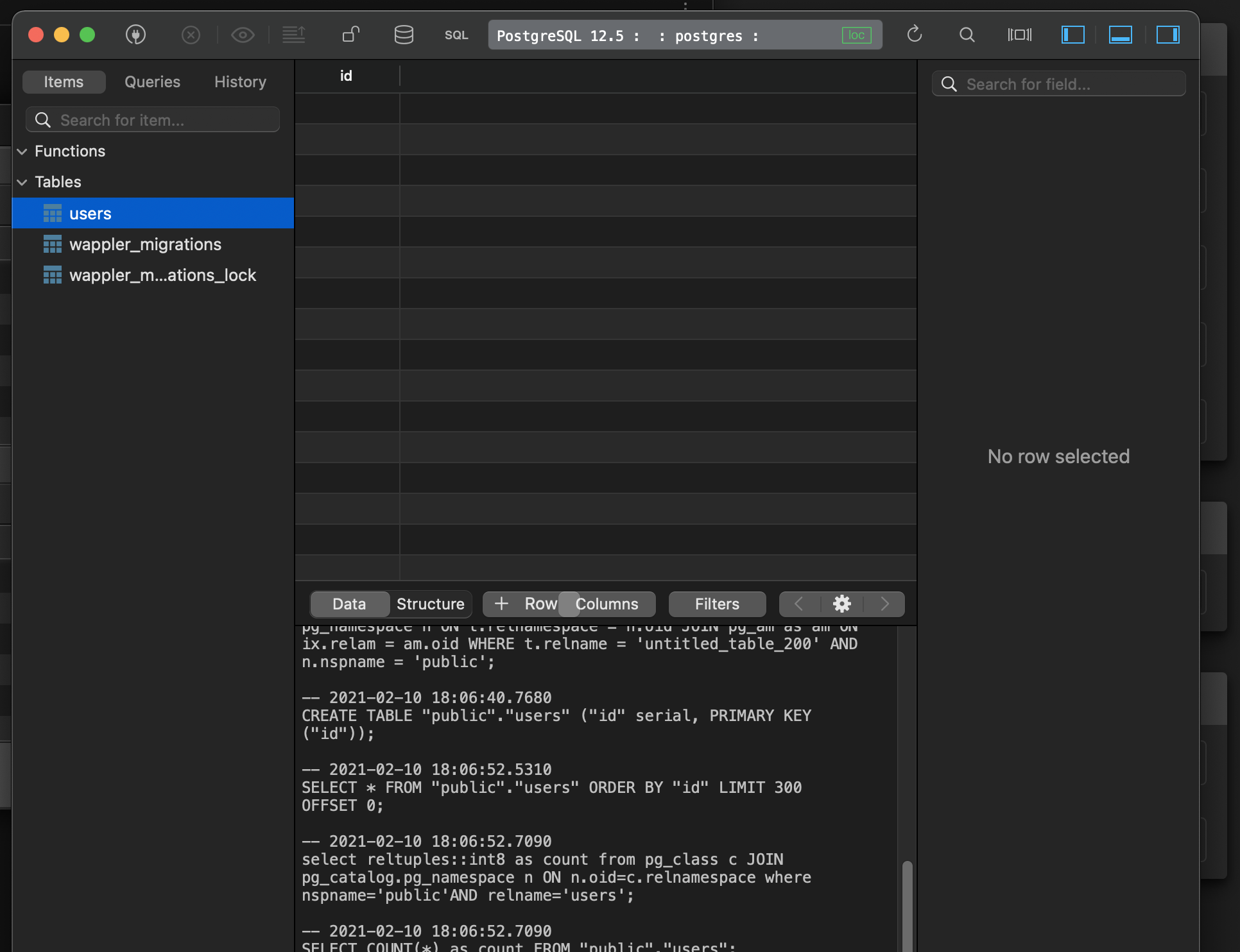Click the Filters button
Viewport: 1240px width, 952px height.
tap(717, 604)
